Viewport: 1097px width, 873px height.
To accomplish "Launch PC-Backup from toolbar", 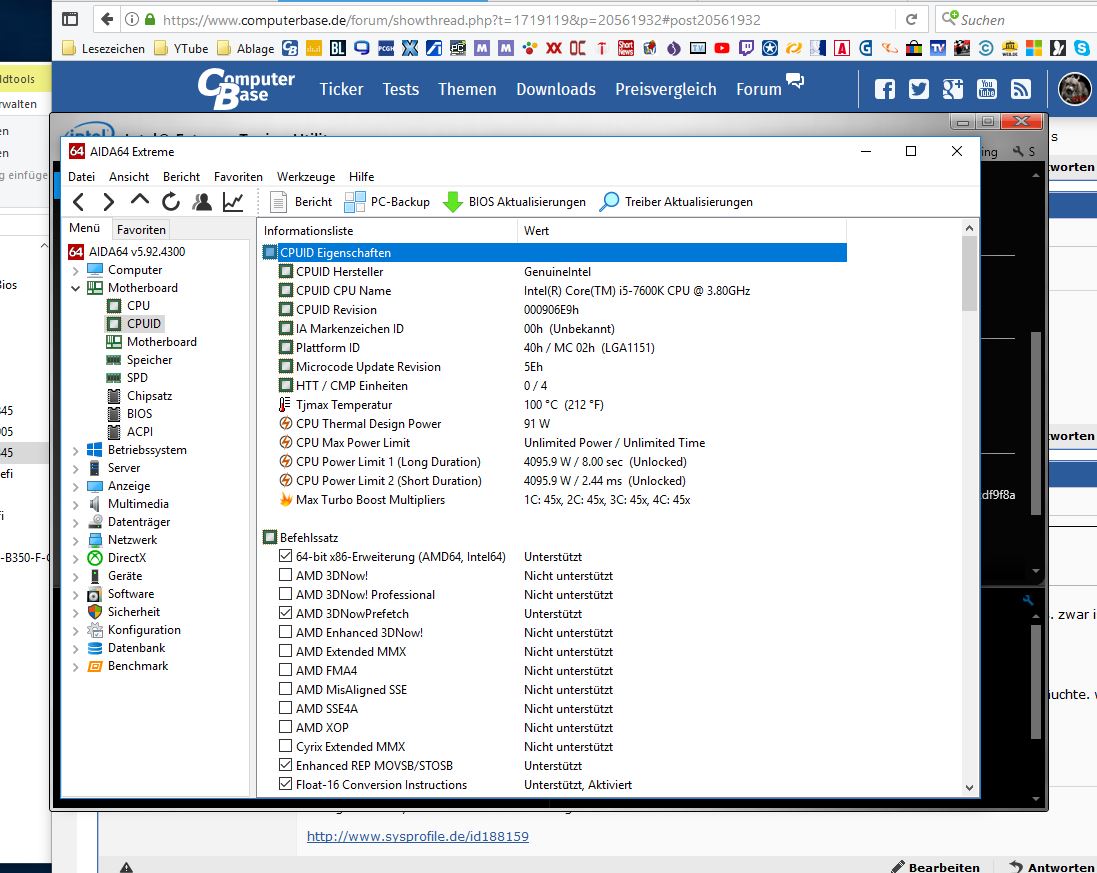I will point(387,202).
